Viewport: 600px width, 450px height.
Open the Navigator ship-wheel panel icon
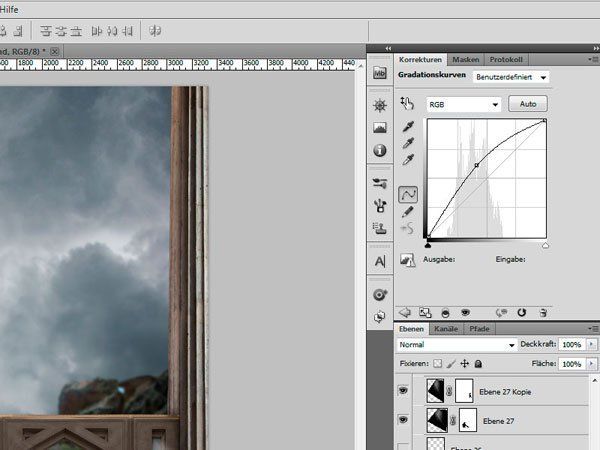click(380, 105)
